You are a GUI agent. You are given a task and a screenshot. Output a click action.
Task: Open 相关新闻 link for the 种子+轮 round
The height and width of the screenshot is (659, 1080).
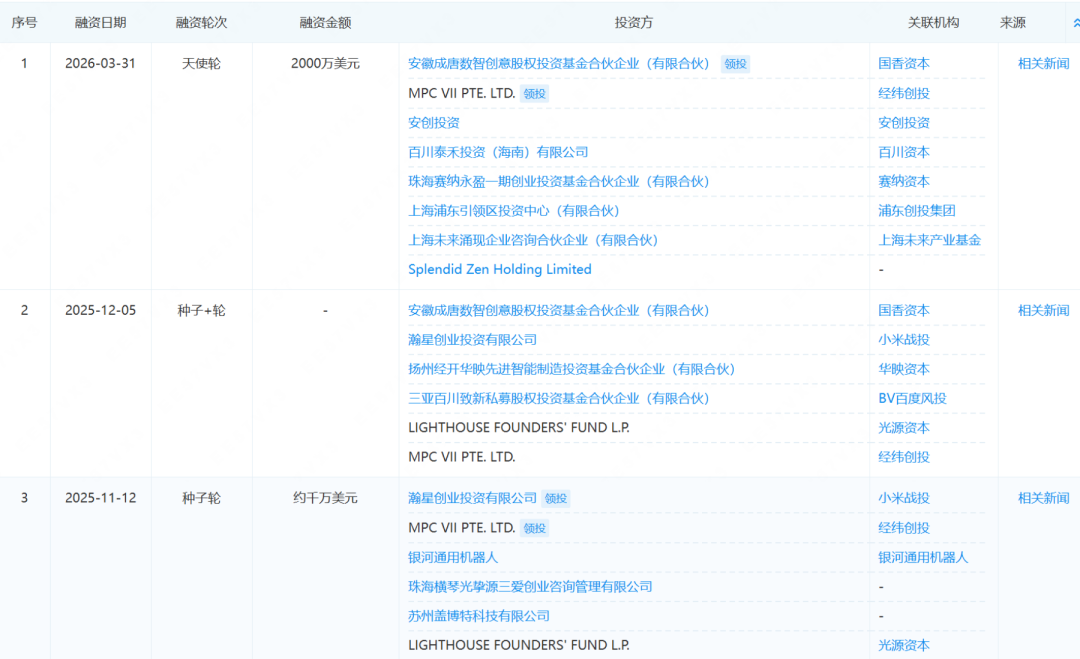click(1043, 311)
